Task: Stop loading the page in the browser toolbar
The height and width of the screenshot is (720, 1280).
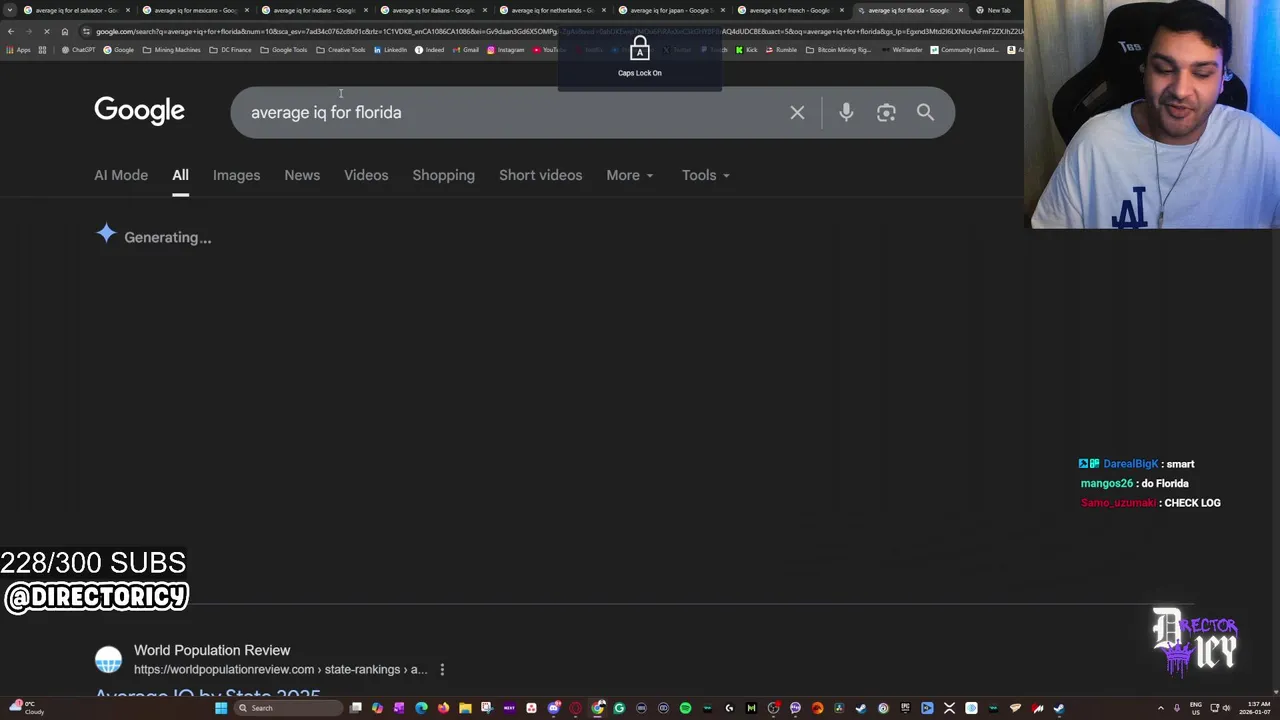Action: 46,31
